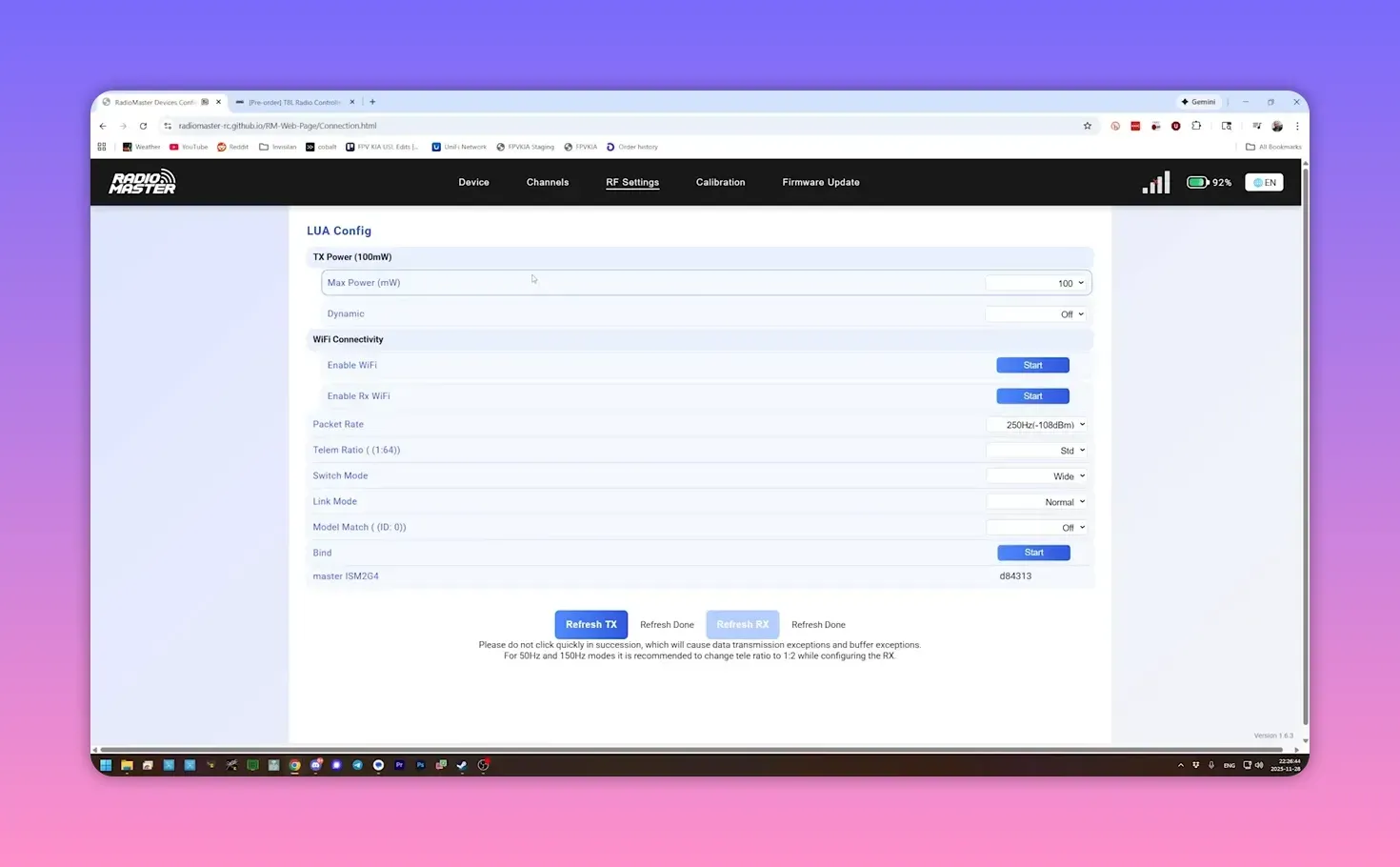Launch Discord from the taskbar
Viewport: 1400px width, 867px height.
(x=315, y=764)
